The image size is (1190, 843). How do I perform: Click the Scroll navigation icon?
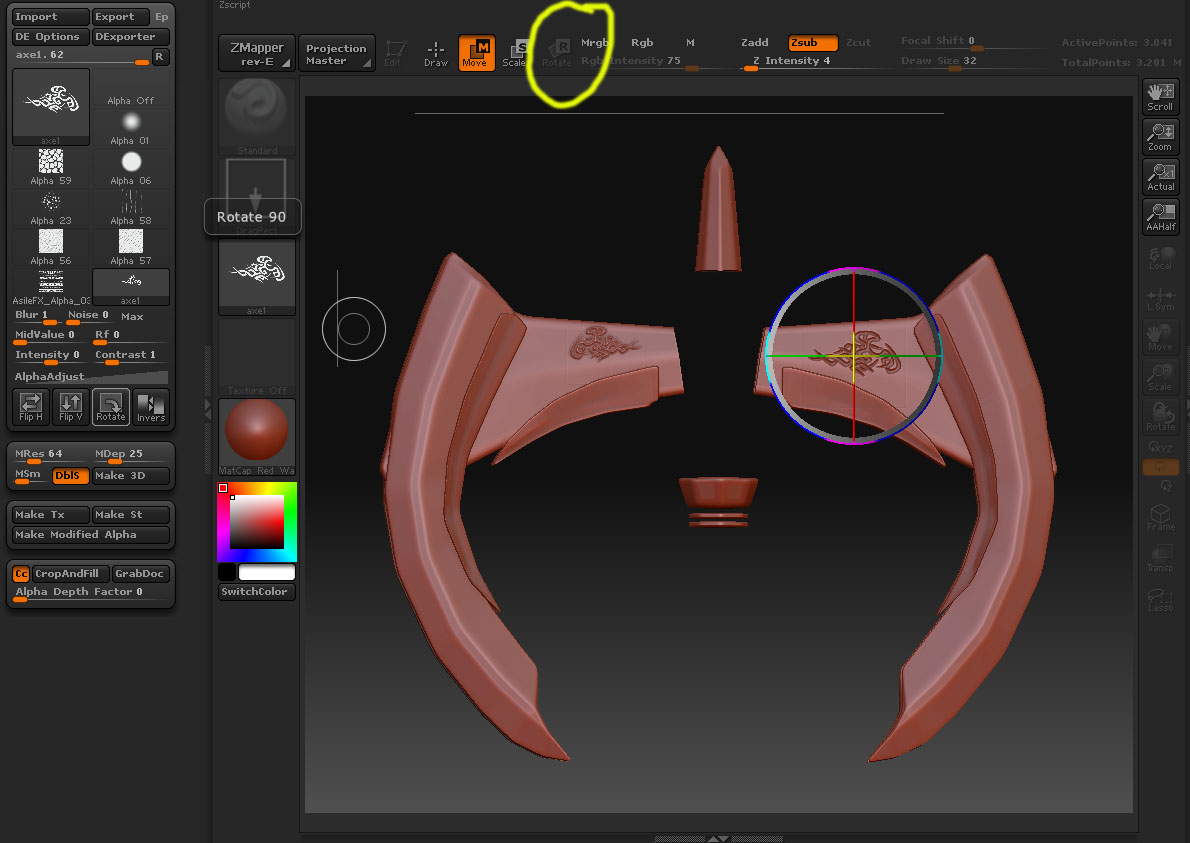(1160, 97)
